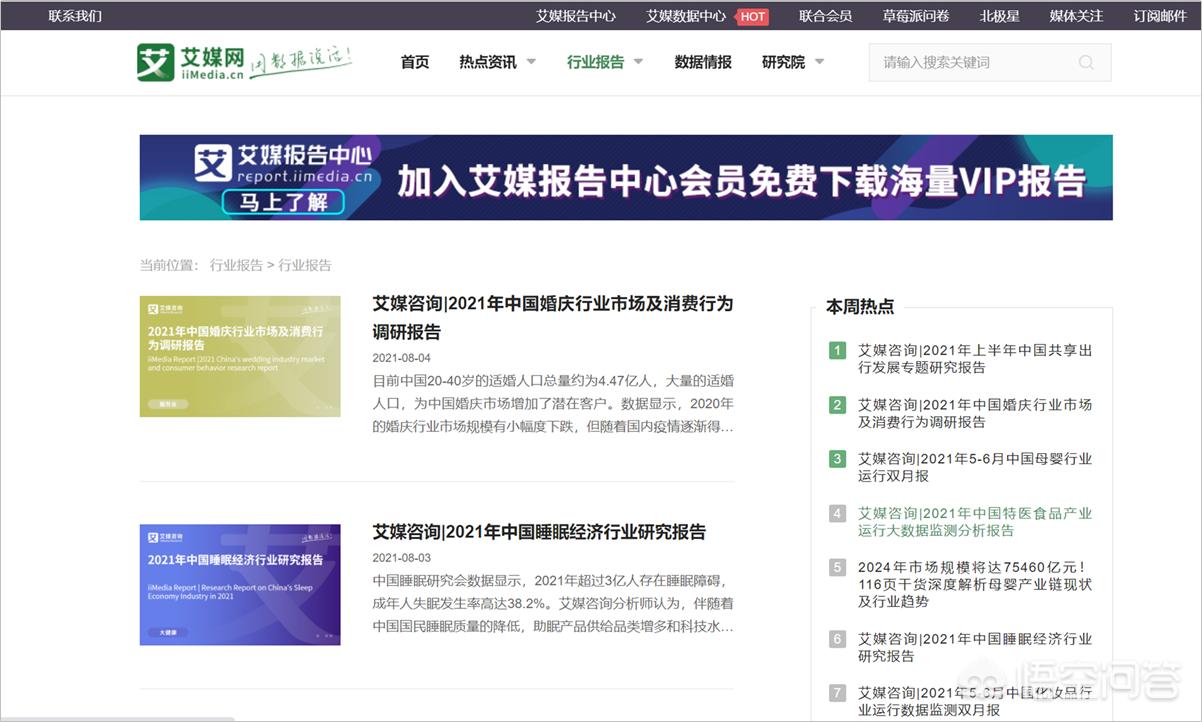The height and width of the screenshot is (722, 1202).
Task: Click the search keyword input field
Action: pyautogui.click(x=990, y=62)
